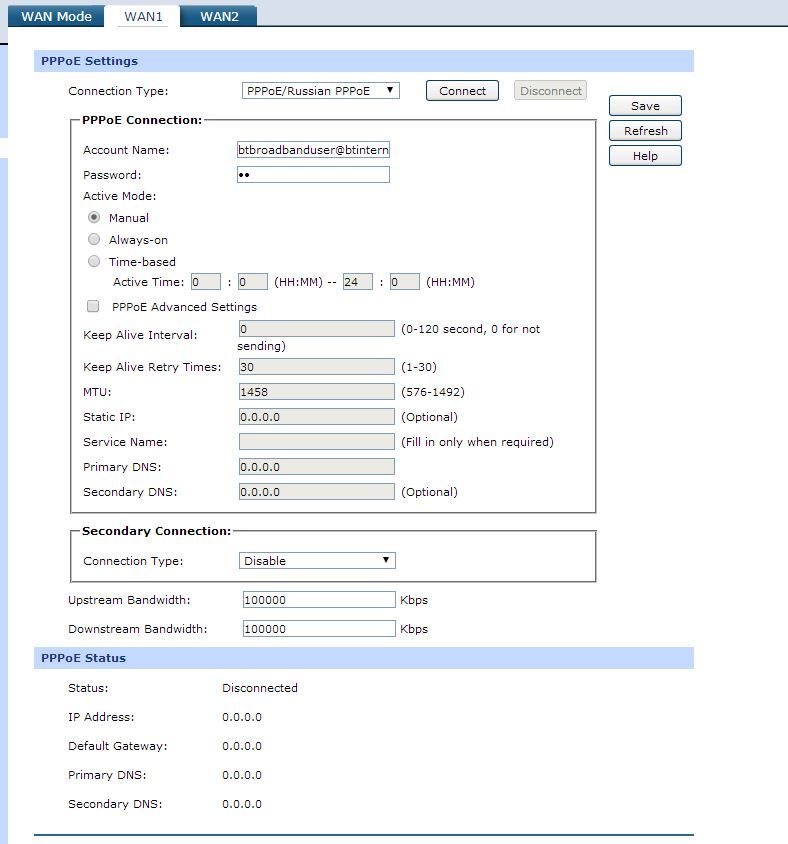Click the Upstream Bandwidth field
The image size is (788, 844).
click(x=319, y=600)
